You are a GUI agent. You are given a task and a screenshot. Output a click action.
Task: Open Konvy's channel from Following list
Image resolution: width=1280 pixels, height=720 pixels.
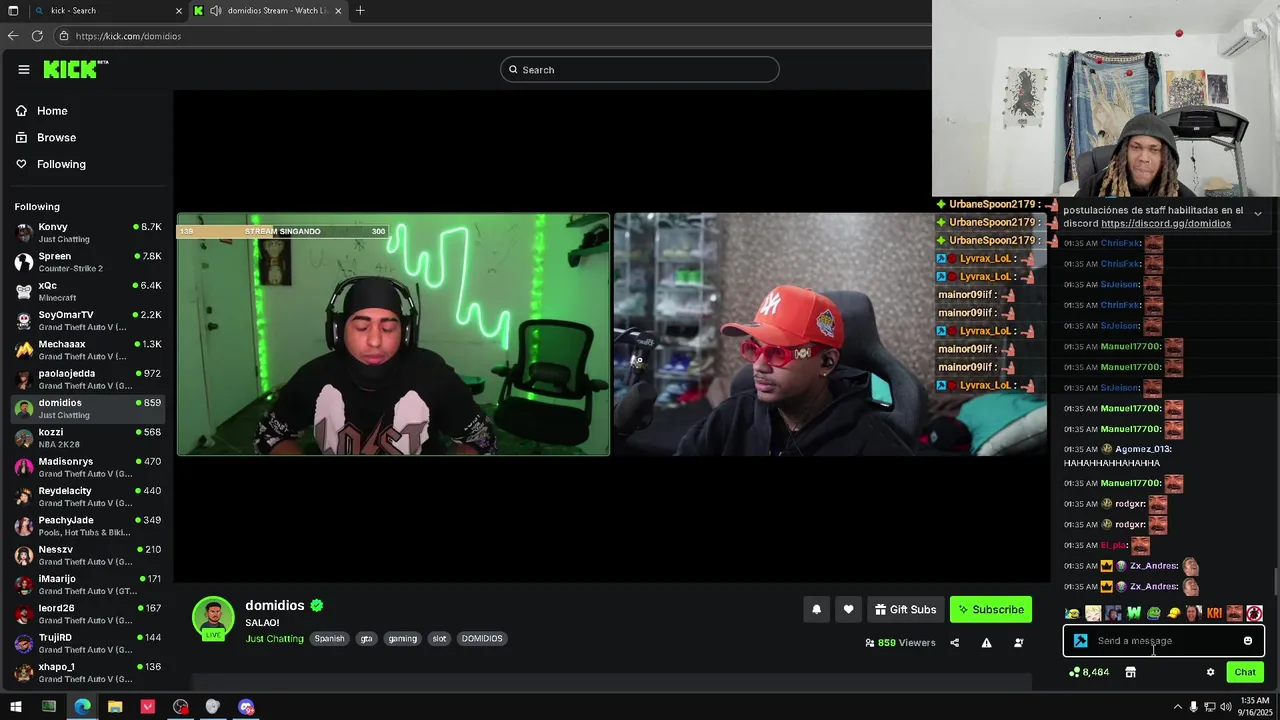click(x=87, y=233)
